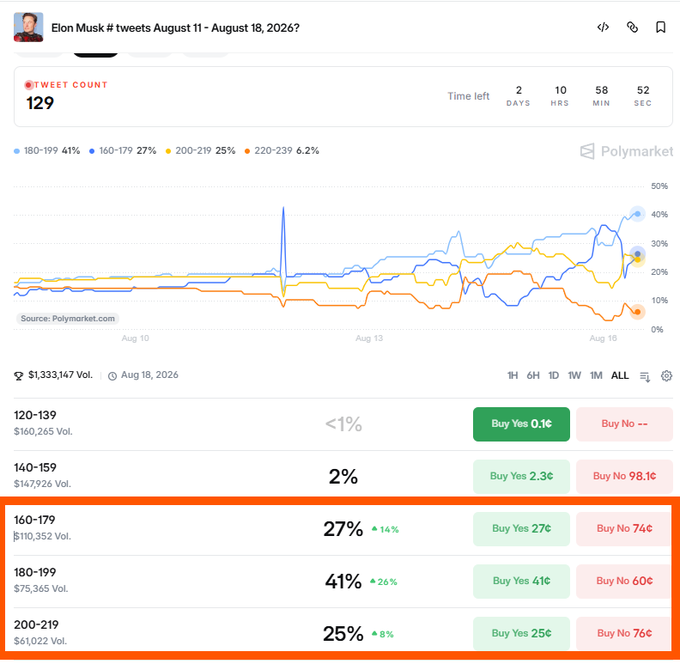Image resolution: width=680 pixels, height=664 pixels.
Task: Switch chart to 1M range
Action: (596, 375)
